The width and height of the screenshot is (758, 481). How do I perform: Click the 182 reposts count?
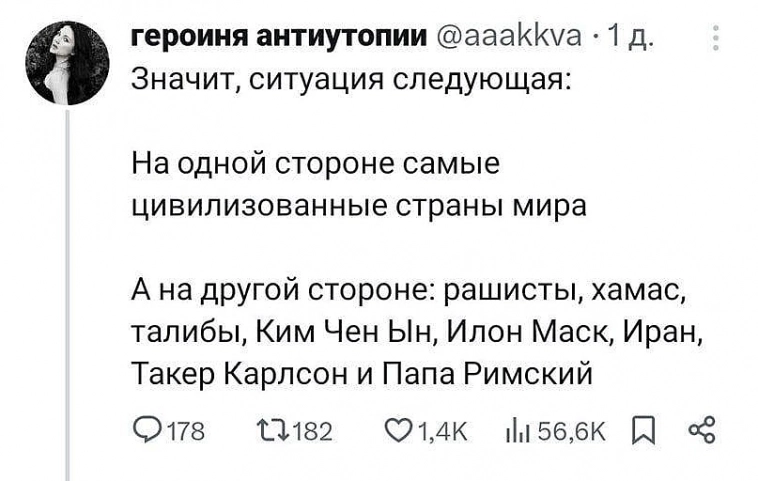(314, 432)
